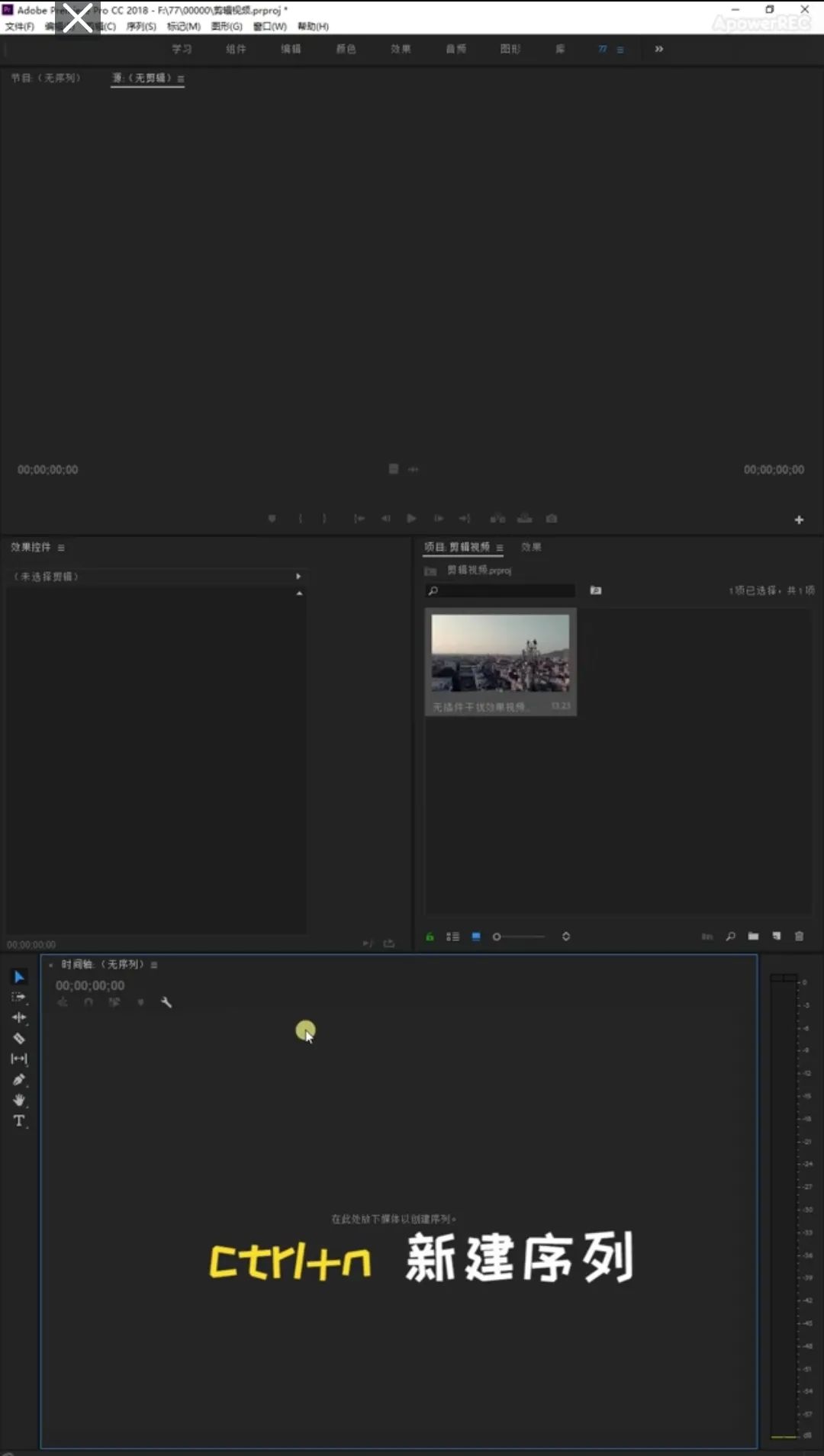The height and width of the screenshot is (1456, 824).
Task: Switch to 效果 tab beside project panel
Action: pos(532,547)
